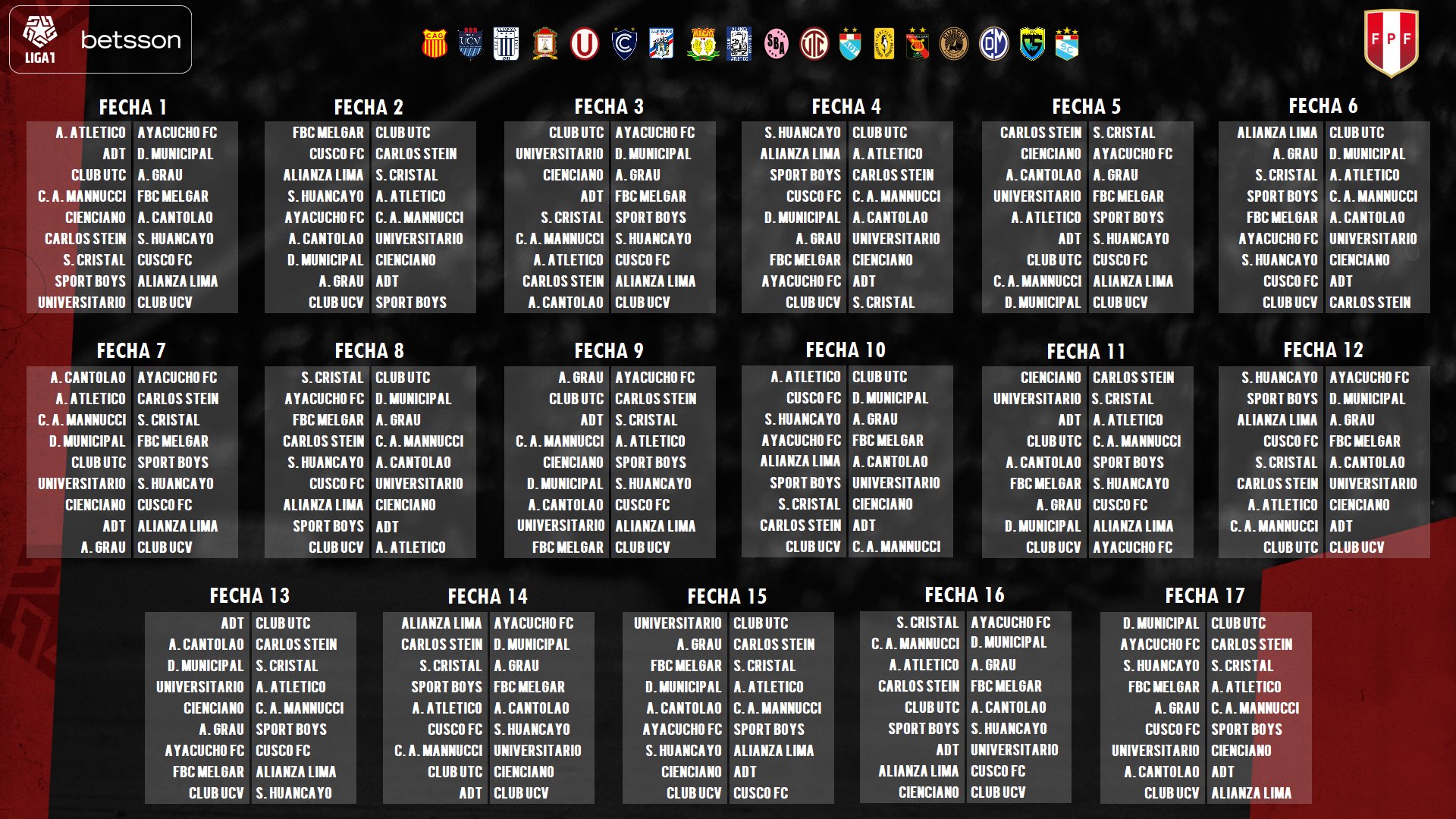Screen dimensions: 1456x819
Task: Select the Fecha 9 heading
Action: pos(608,350)
